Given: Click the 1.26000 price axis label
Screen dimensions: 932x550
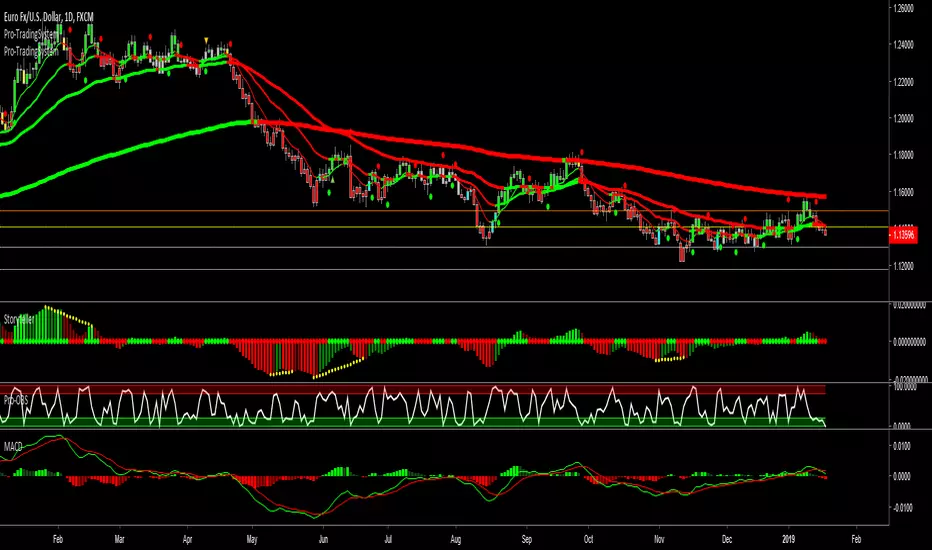Looking at the screenshot, I should (x=903, y=8).
